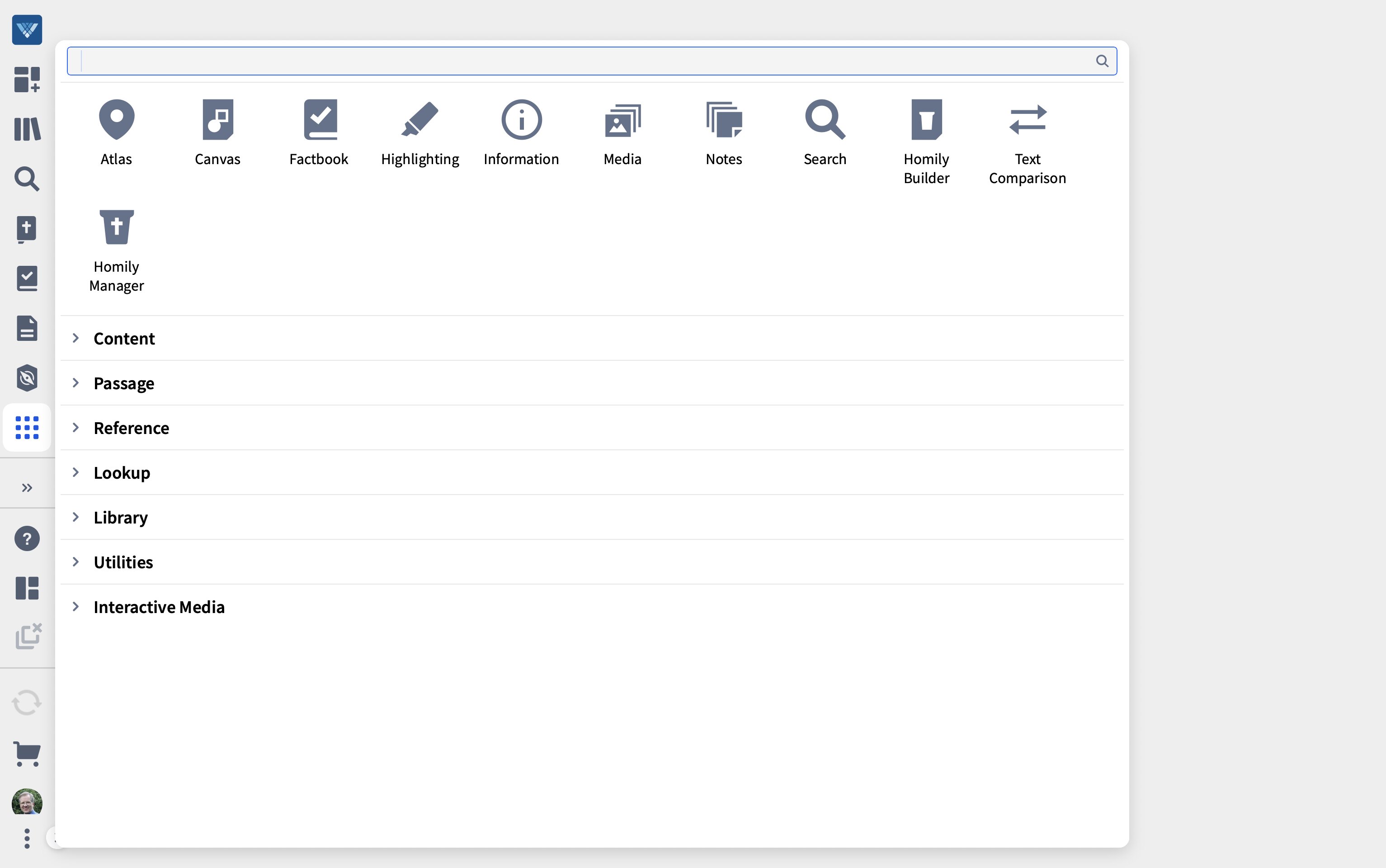Expand the Interactive Media section
Screen dimensions: 1386x868
click(x=159, y=606)
